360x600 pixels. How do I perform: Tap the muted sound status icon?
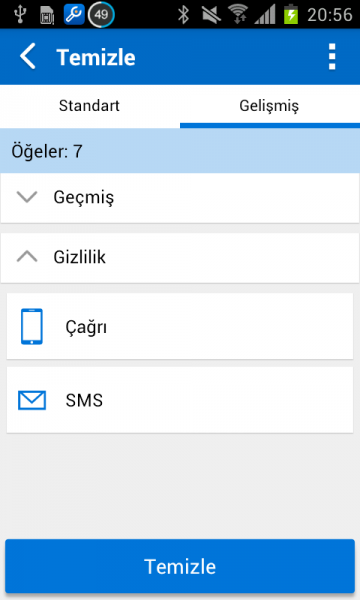(211, 15)
